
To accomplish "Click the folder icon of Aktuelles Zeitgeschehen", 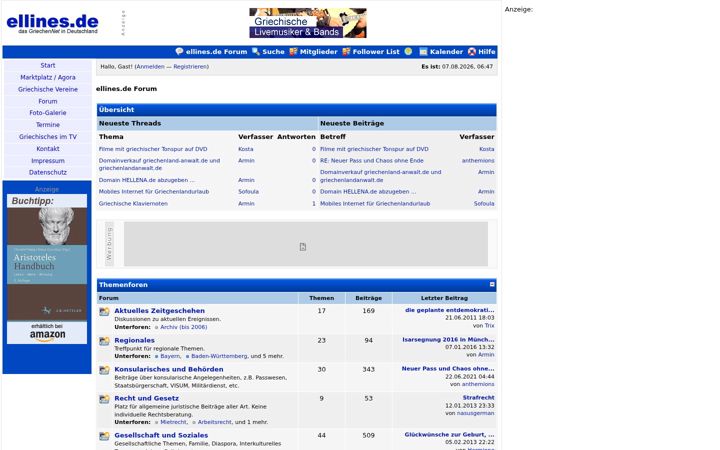I will click(x=104, y=311).
